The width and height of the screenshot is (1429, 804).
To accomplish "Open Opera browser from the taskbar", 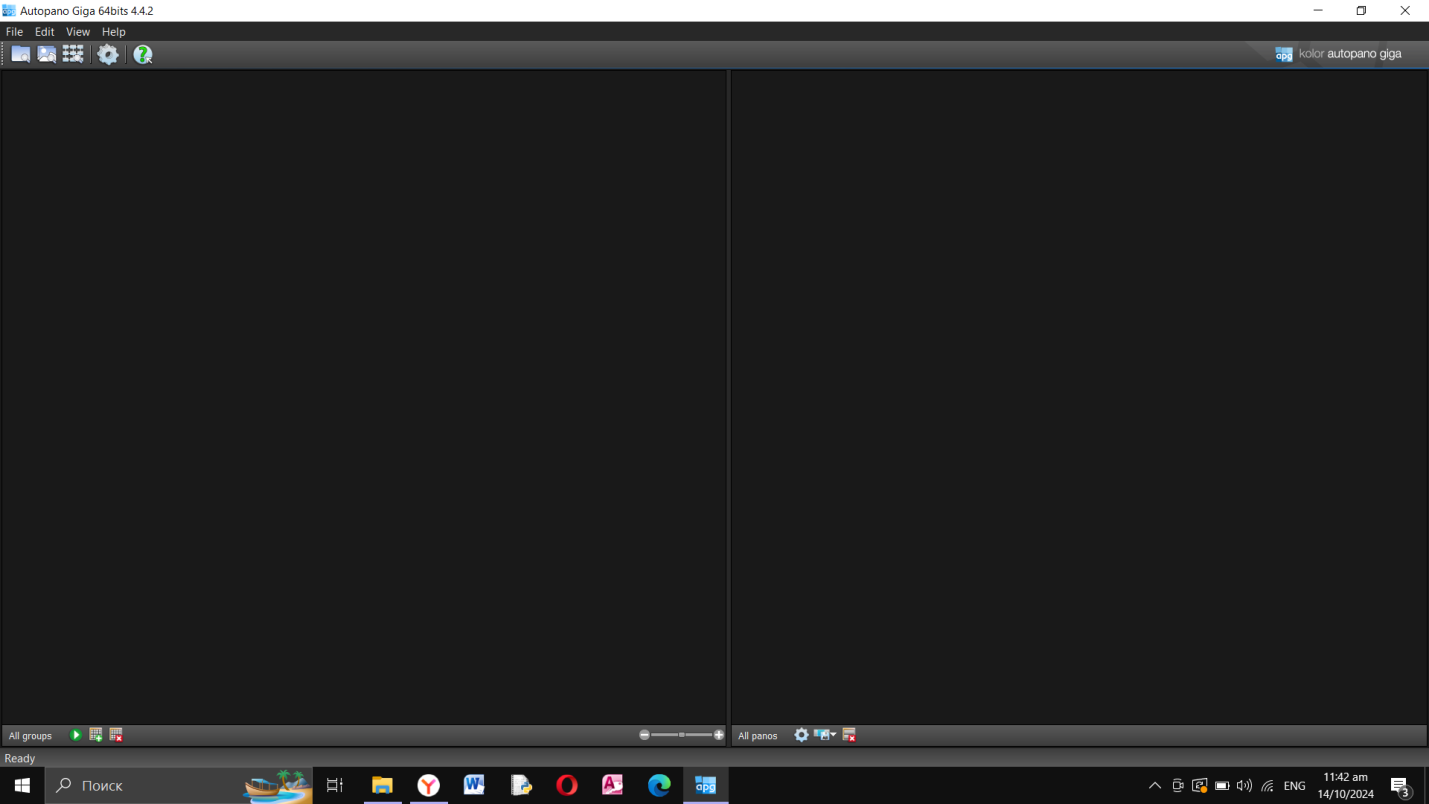I will (x=567, y=786).
